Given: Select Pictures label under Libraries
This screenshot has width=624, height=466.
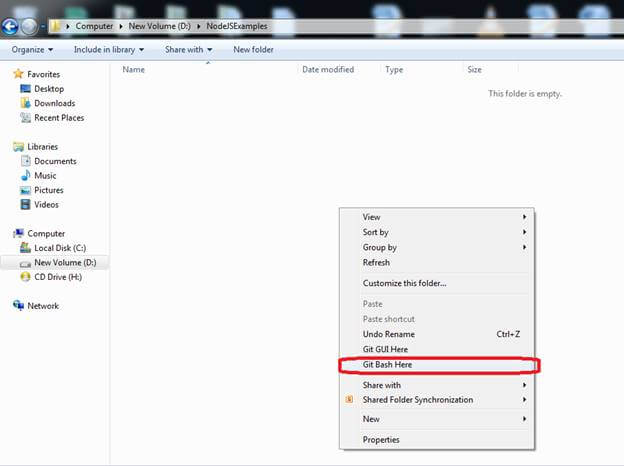Looking at the screenshot, I should pyautogui.click(x=49, y=190).
